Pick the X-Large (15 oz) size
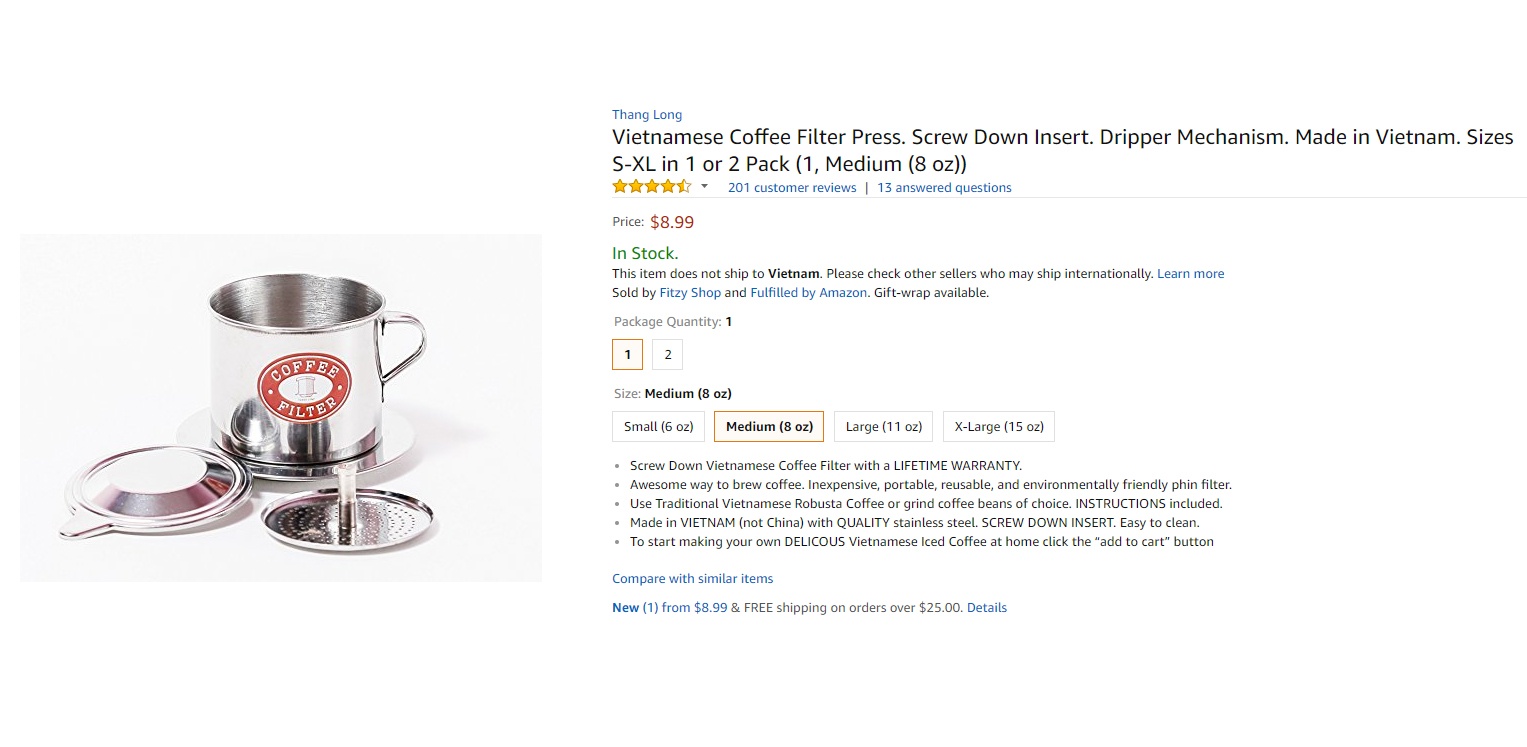Viewport: 1527px width, 747px height. [997, 426]
